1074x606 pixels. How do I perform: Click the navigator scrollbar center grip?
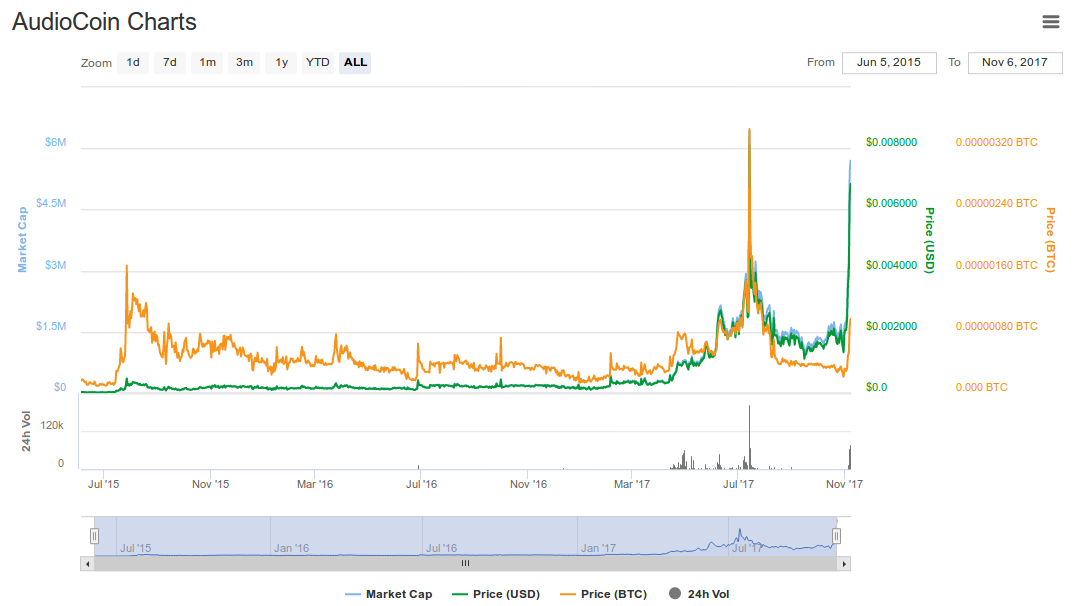click(465, 564)
